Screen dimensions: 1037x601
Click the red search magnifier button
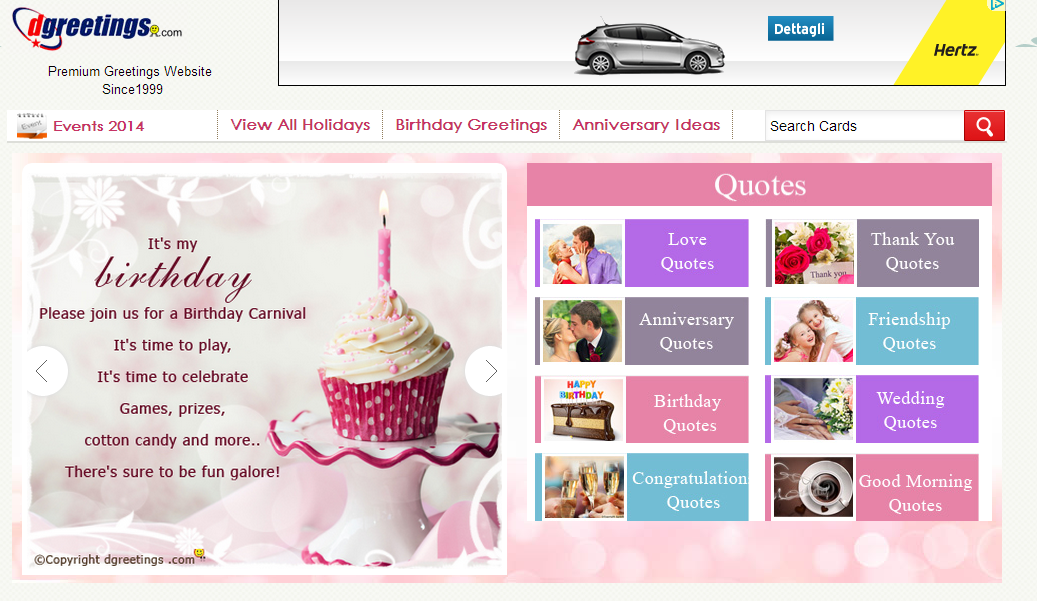(984, 126)
